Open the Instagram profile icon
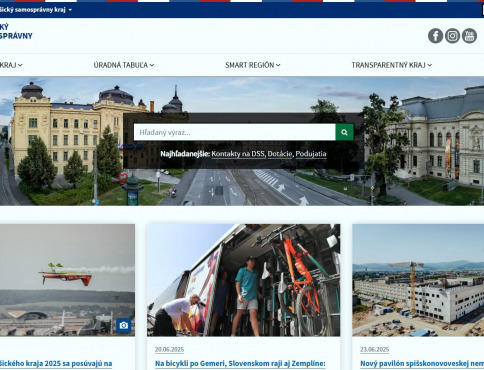 [x=452, y=36]
